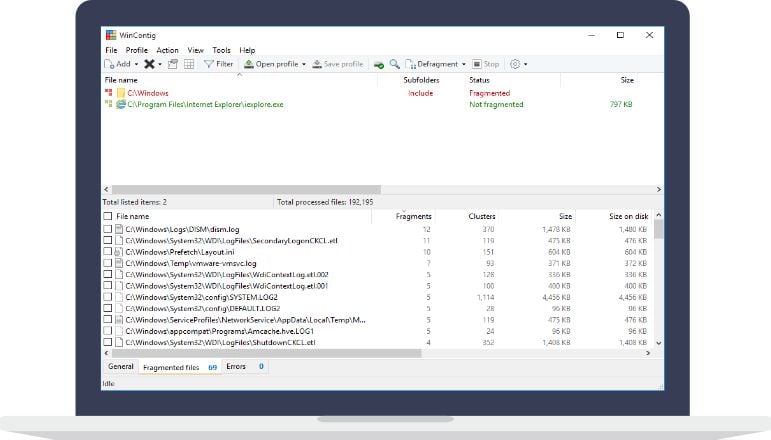Image resolution: width=771 pixels, height=440 pixels.
Task: Click the file list scroll down arrow
Action: (x=659, y=343)
